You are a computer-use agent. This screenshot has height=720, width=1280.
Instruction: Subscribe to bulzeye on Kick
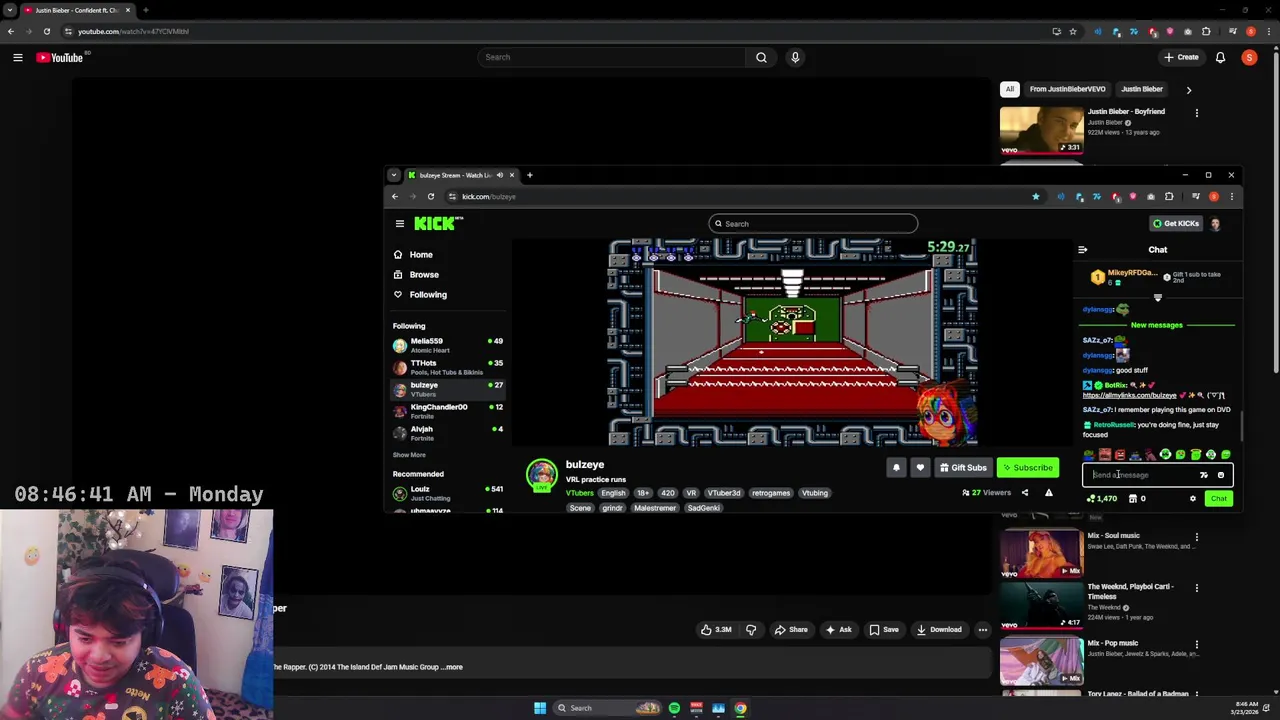[x=1027, y=468]
